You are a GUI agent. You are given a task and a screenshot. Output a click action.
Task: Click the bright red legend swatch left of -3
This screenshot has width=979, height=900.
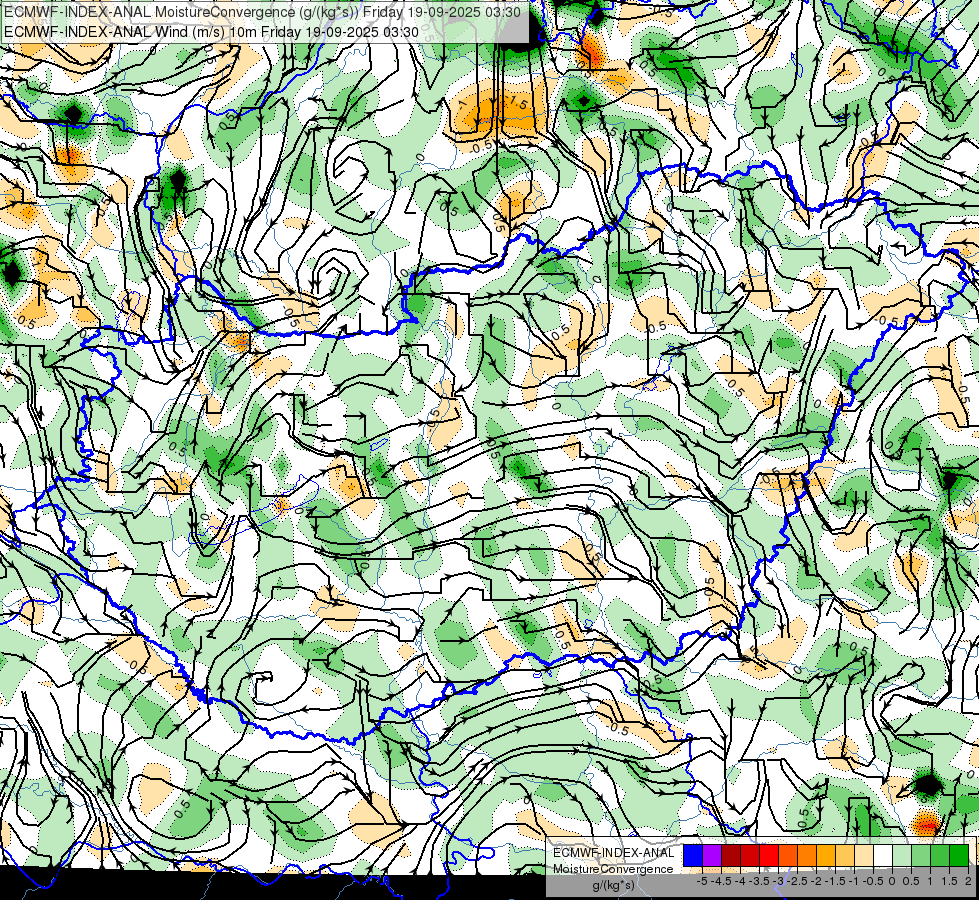(769, 855)
